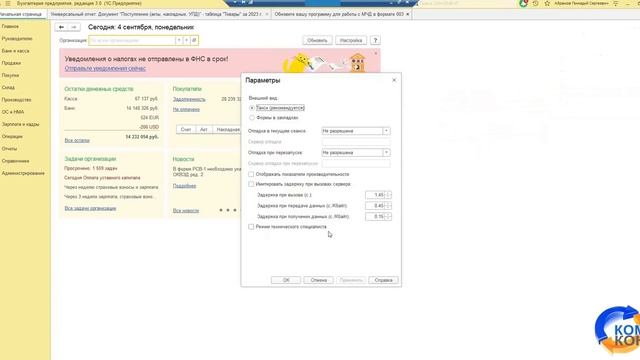Viewport: 640px width, 360px height.
Task: Select the Формы в закладках radio button
Action: click(252, 118)
